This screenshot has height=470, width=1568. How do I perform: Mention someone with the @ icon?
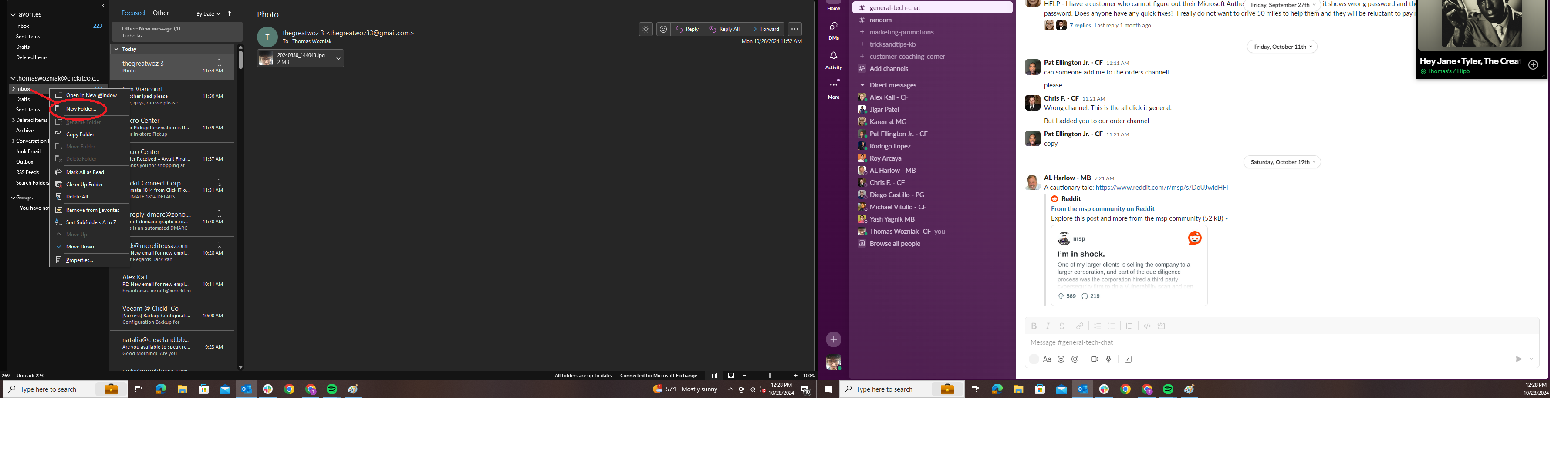[1075, 359]
